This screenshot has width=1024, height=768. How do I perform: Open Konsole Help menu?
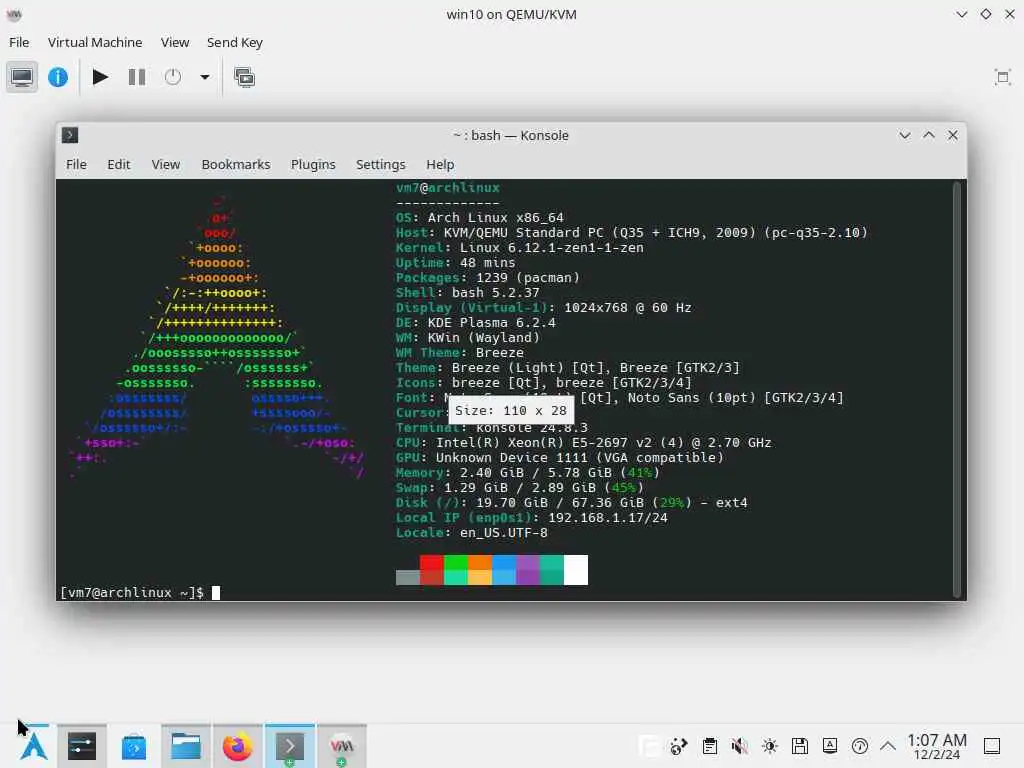(440, 165)
